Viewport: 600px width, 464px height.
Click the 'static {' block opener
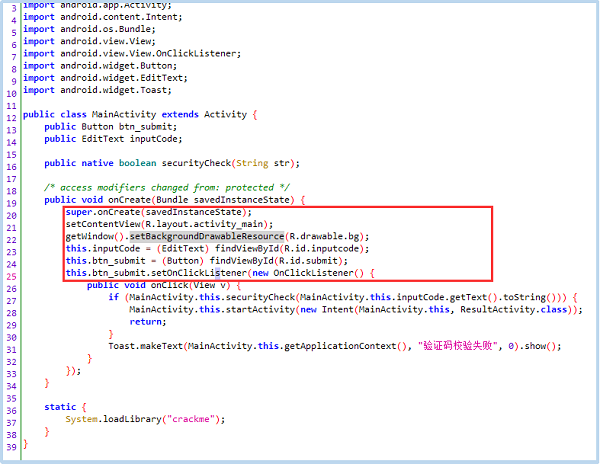tap(65, 407)
